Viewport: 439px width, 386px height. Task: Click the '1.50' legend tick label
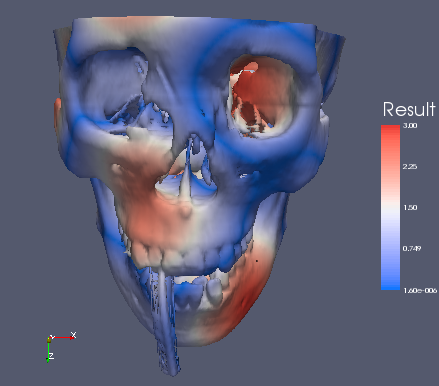pos(410,208)
